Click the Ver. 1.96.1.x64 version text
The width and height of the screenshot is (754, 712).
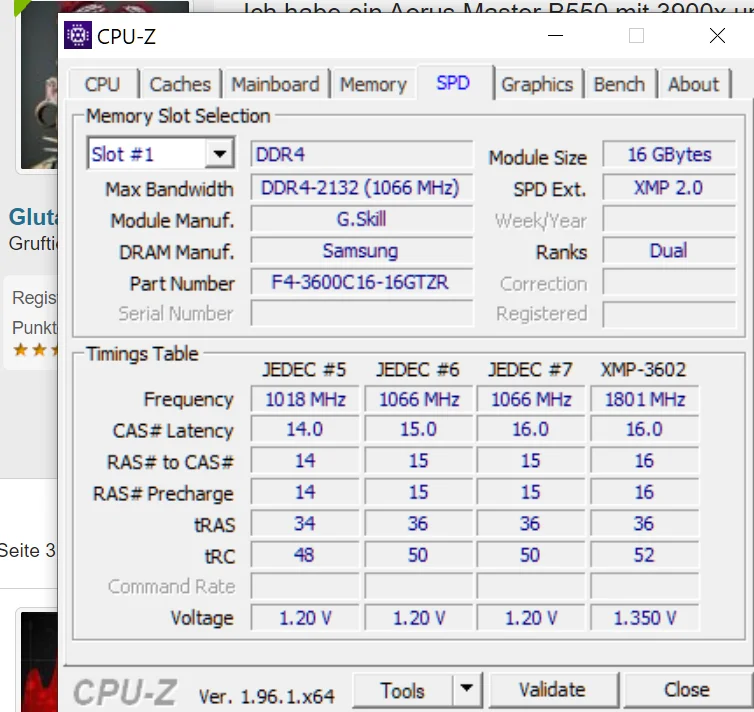[266, 696]
